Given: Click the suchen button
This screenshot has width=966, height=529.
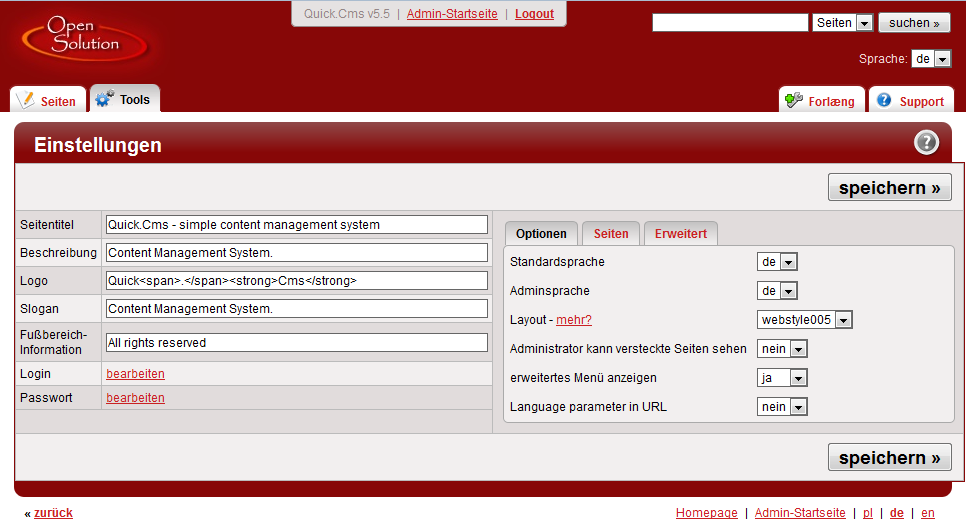Looking at the screenshot, I should [x=914, y=23].
